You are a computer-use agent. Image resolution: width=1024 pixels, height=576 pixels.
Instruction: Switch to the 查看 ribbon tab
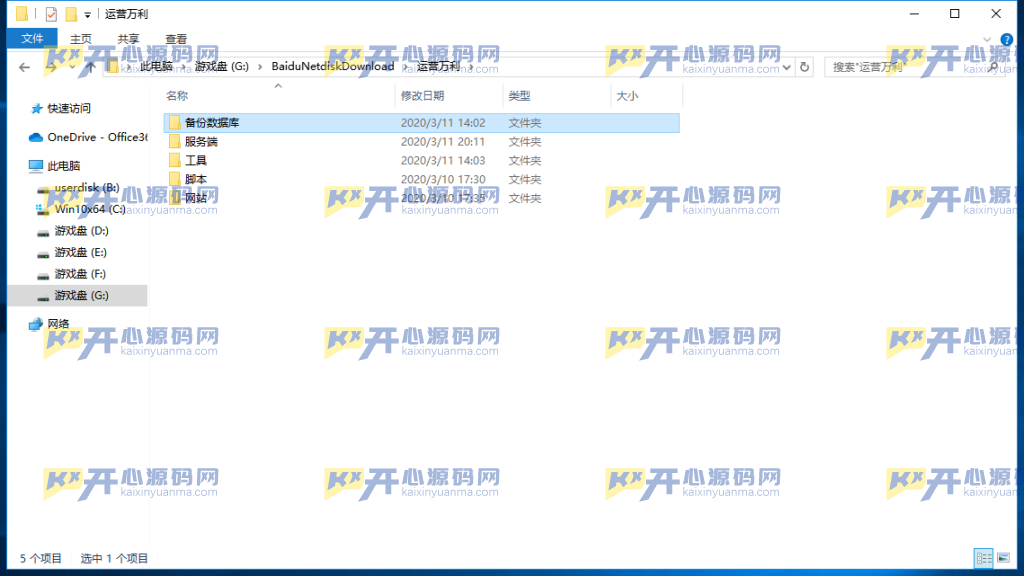176,39
